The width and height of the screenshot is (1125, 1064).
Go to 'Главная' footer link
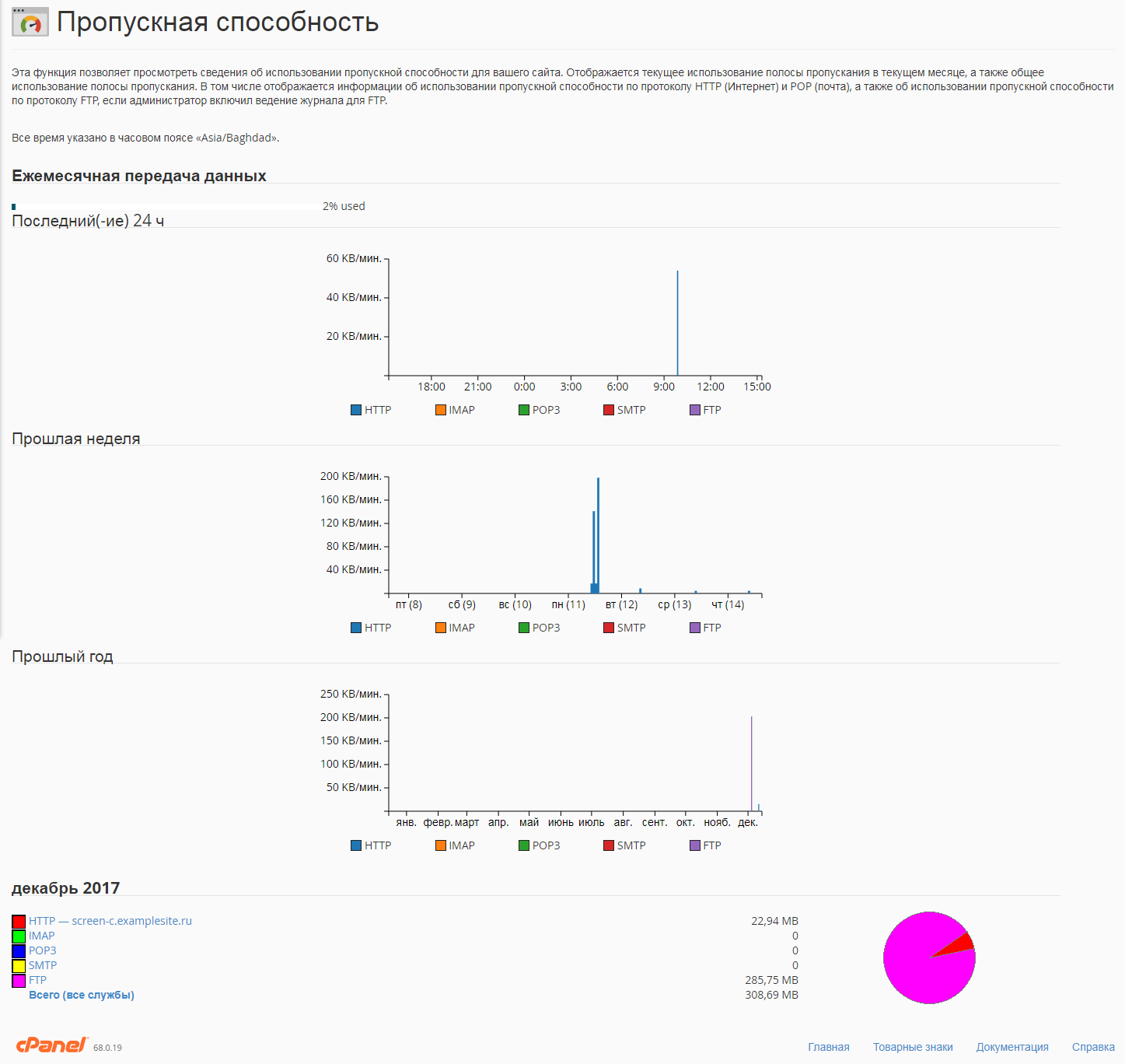(x=829, y=1047)
